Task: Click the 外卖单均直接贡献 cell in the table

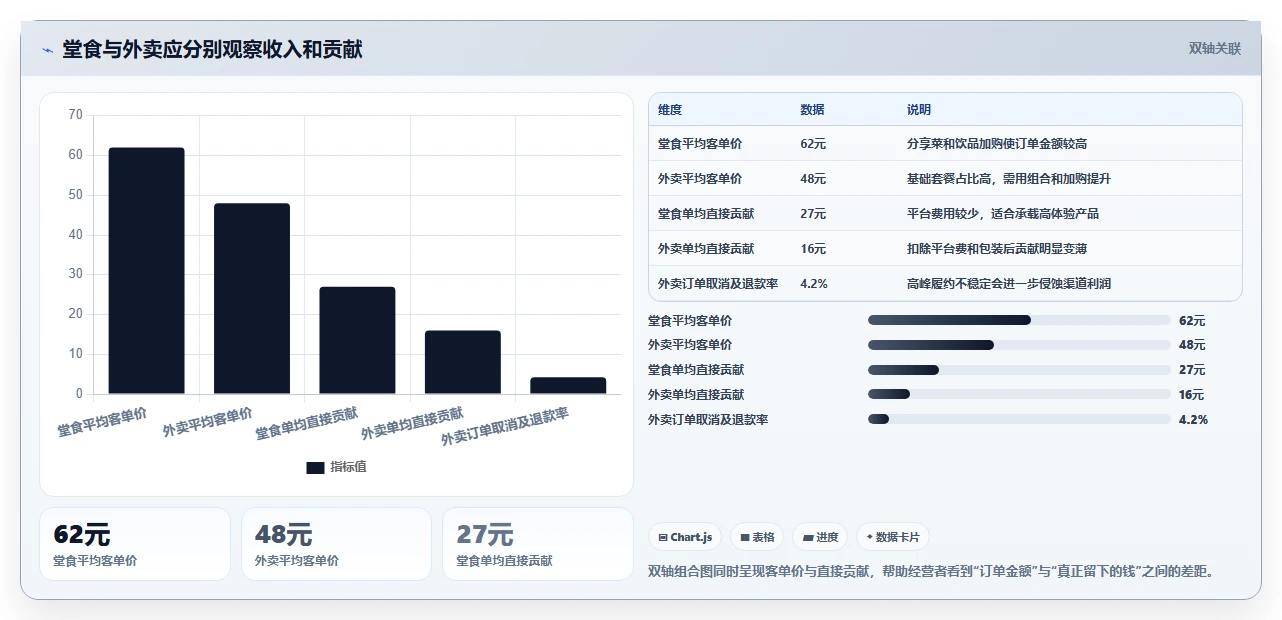Action: click(706, 249)
